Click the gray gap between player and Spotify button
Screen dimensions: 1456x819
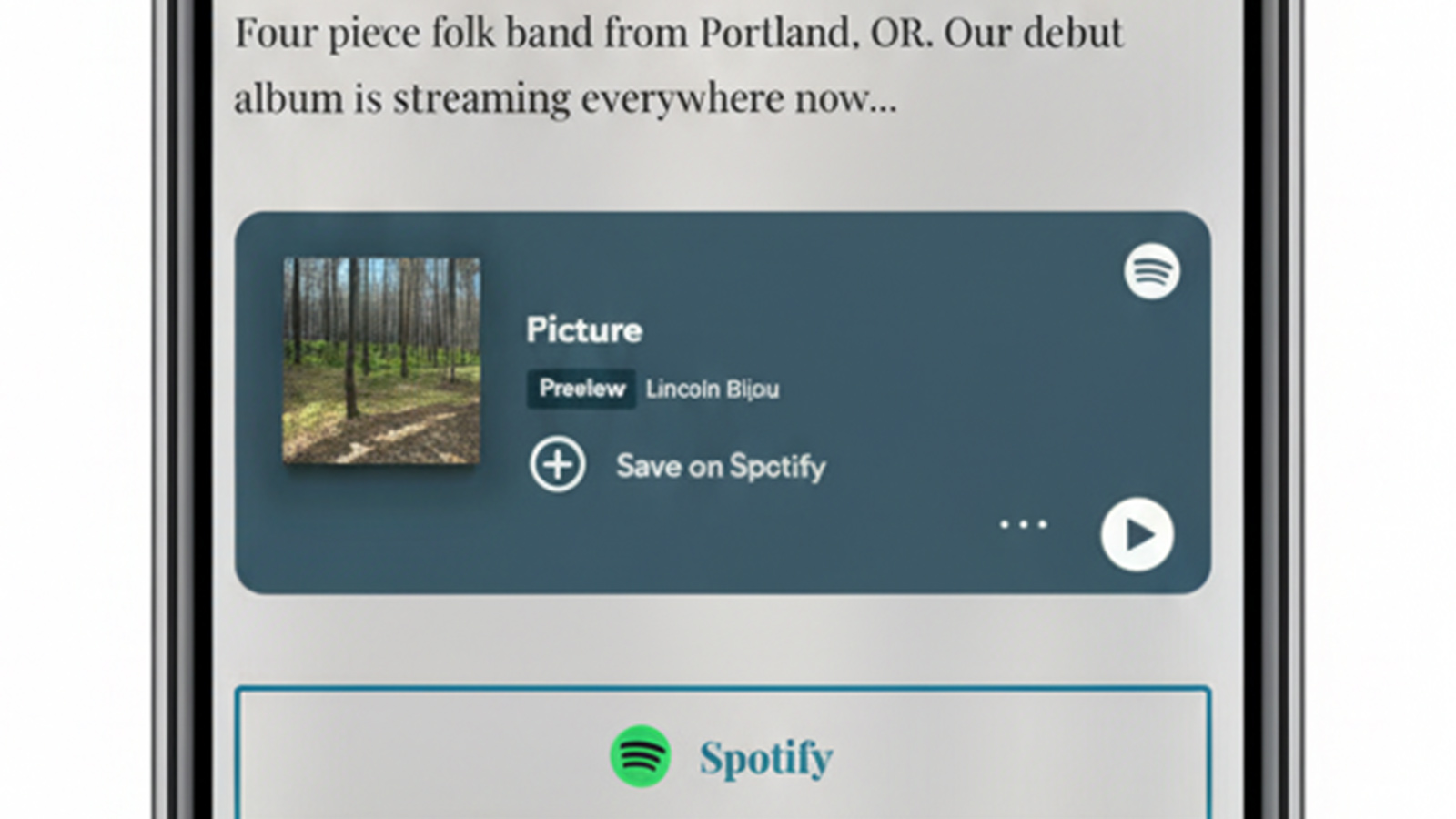point(723,641)
